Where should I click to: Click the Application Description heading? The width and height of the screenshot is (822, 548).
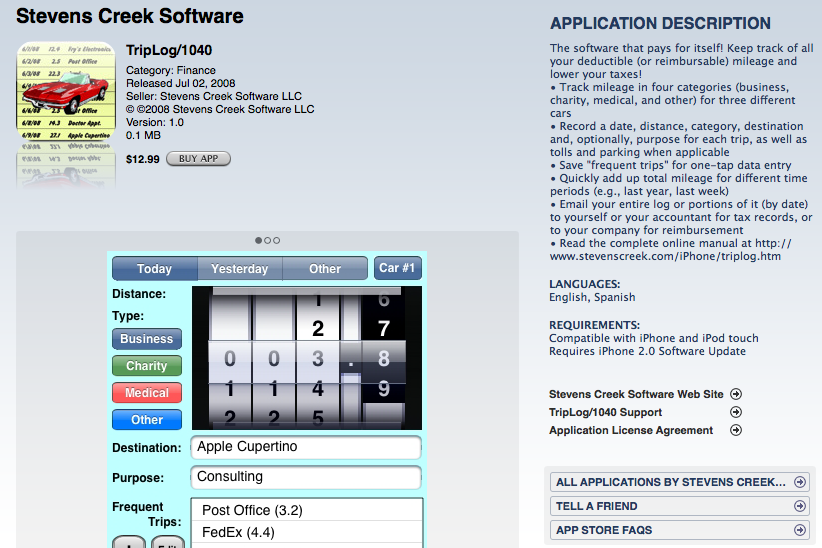pyautogui.click(x=660, y=24)
